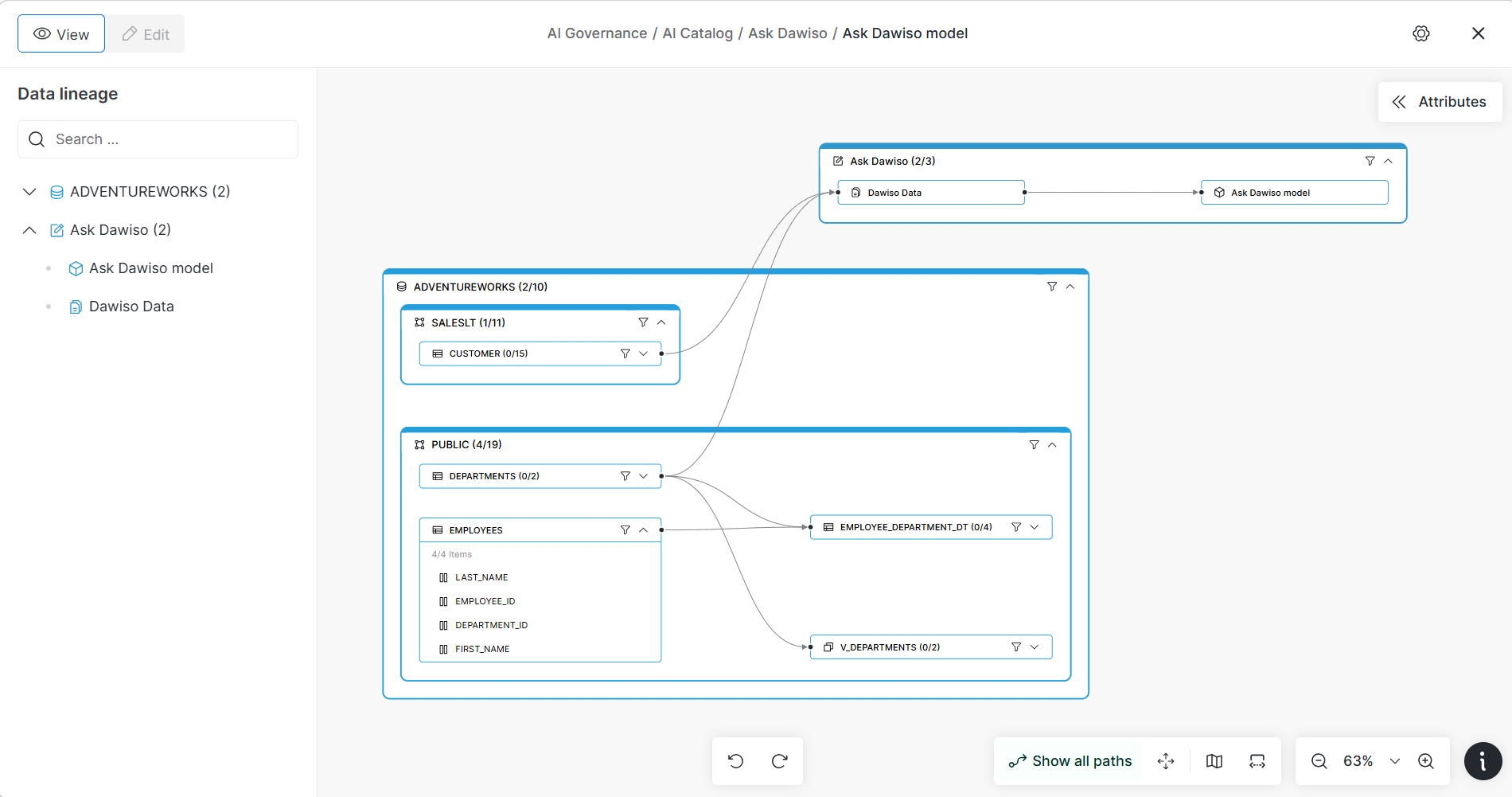This screenshot has width=1512, height=797.
Task: Redo the diagram change
Action: click(x=780, y=761)
